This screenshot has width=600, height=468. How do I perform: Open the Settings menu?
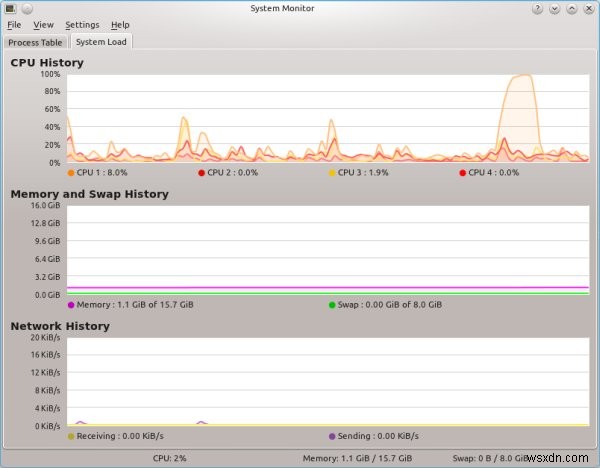(82, 24)
